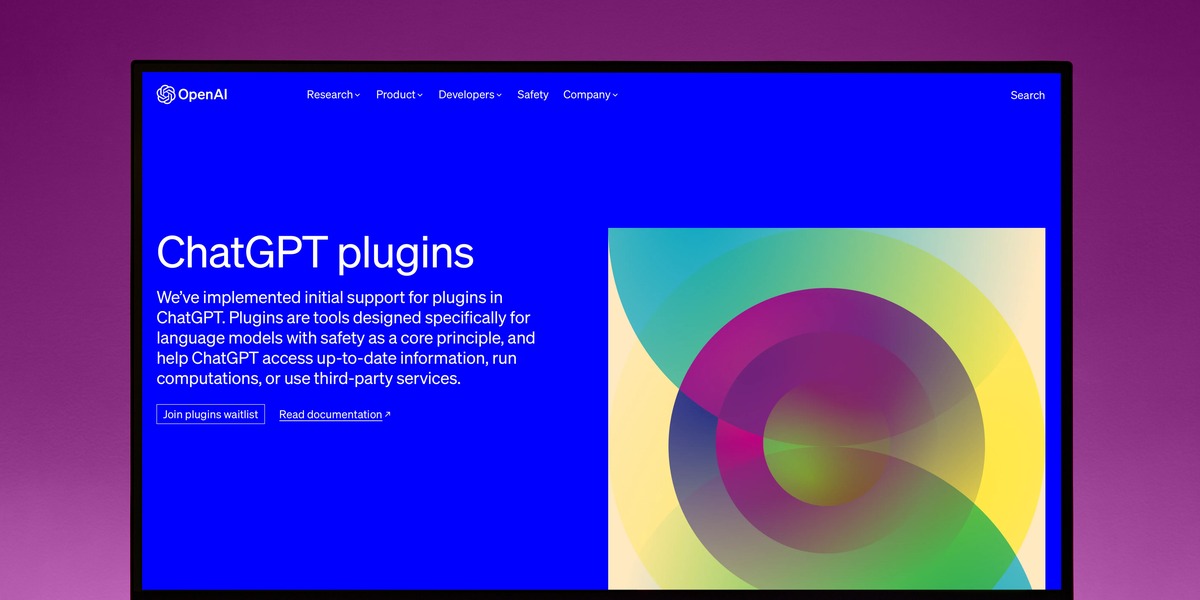This screenshot has width=1200, height=600.
Task: Open the Research dropdown menu
Action: tap(333, 95)
